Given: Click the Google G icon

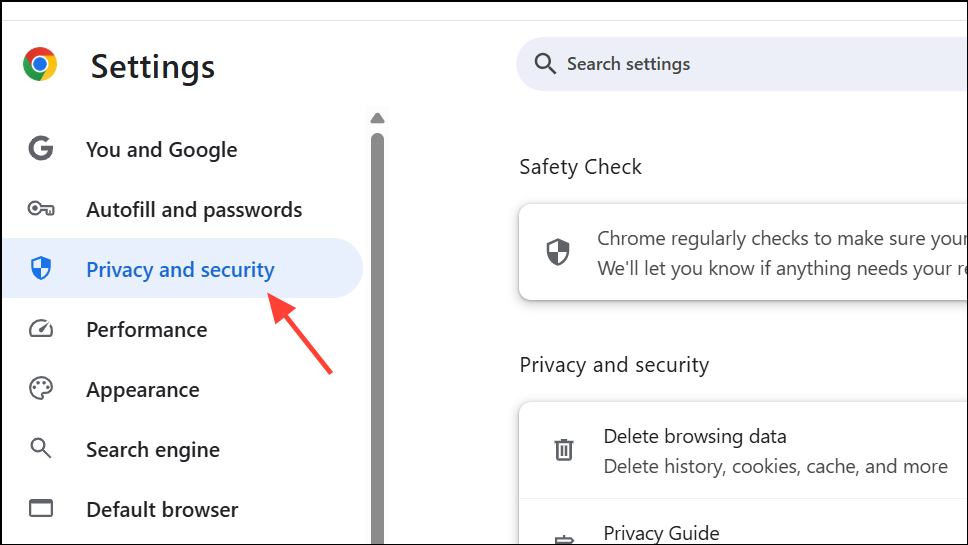Looking at the screenshot, I should pos(41,148).
